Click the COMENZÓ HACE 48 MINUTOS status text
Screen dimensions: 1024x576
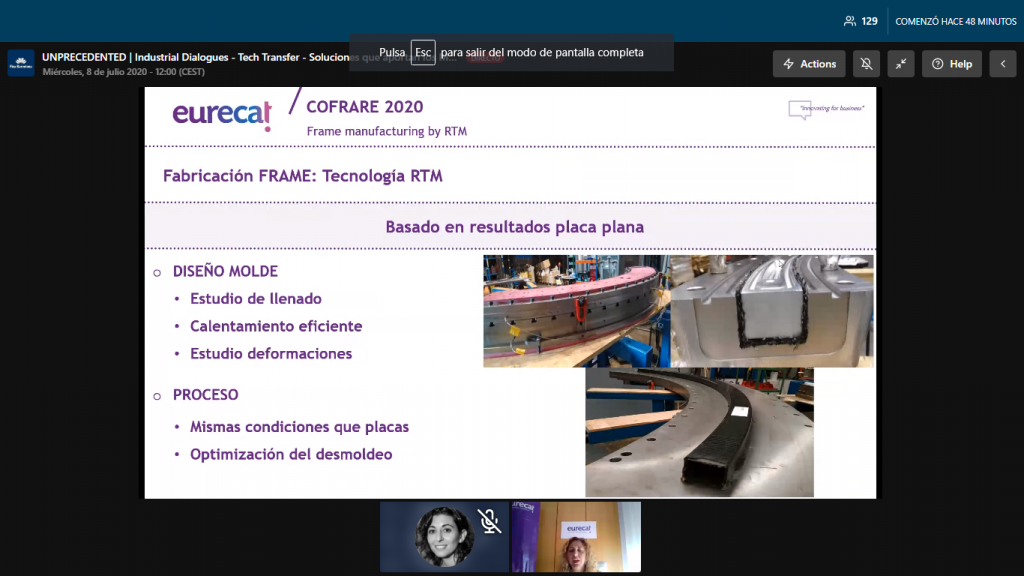coord(955,22)
